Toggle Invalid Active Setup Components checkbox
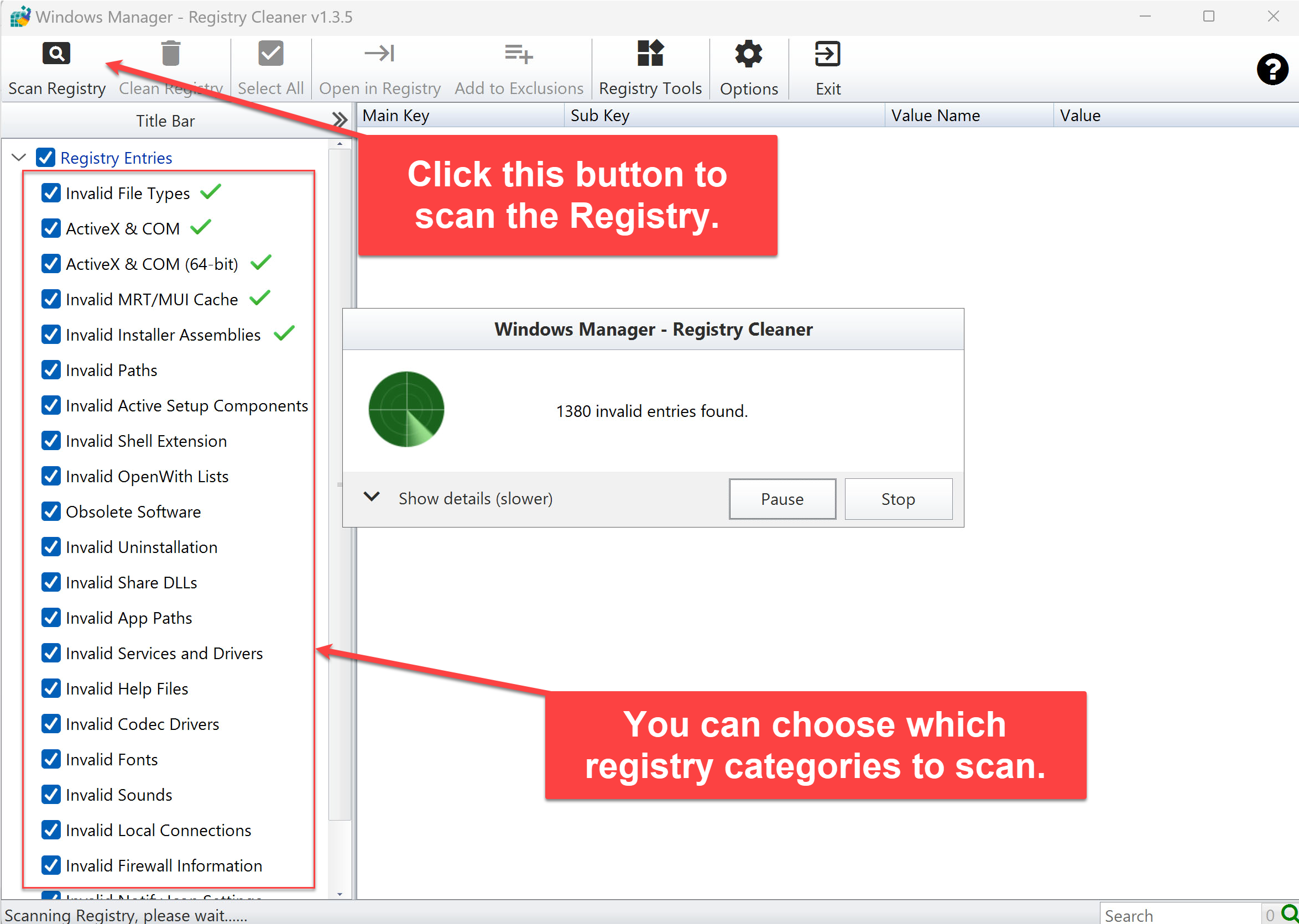The image size is (1299, 924). pos(51,405)
